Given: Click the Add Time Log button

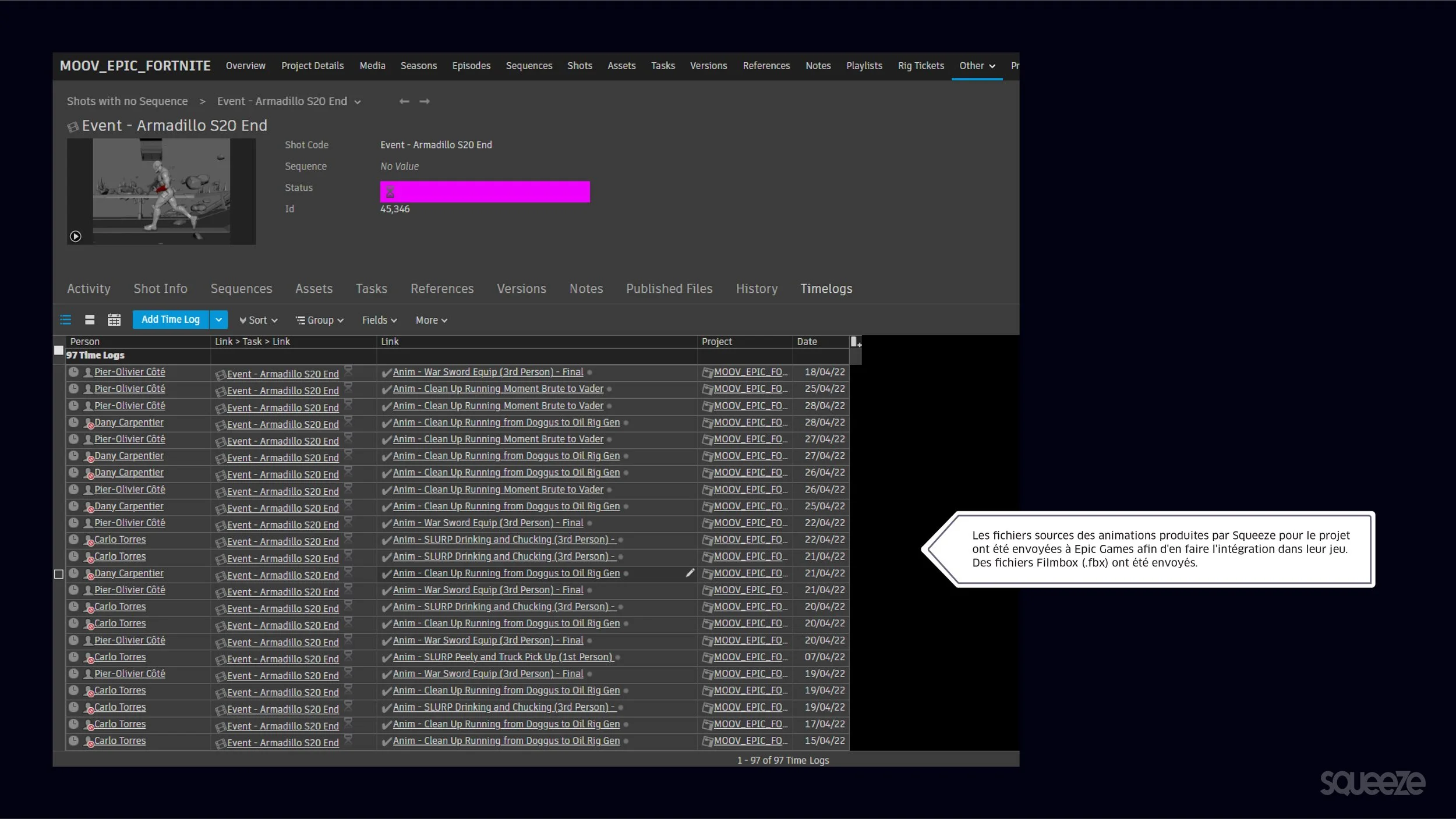Looking at the screenshot, I should click(170, 320).
